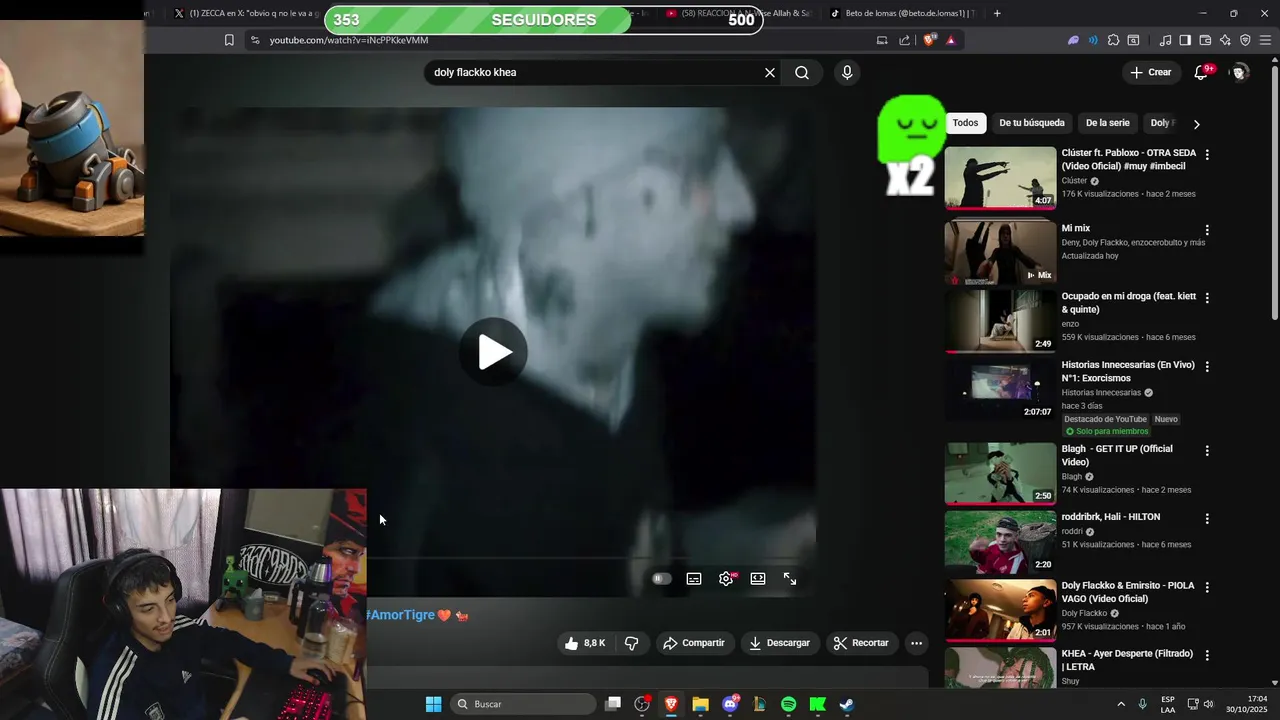Like the video showing 8,8 K

point(585,643)
